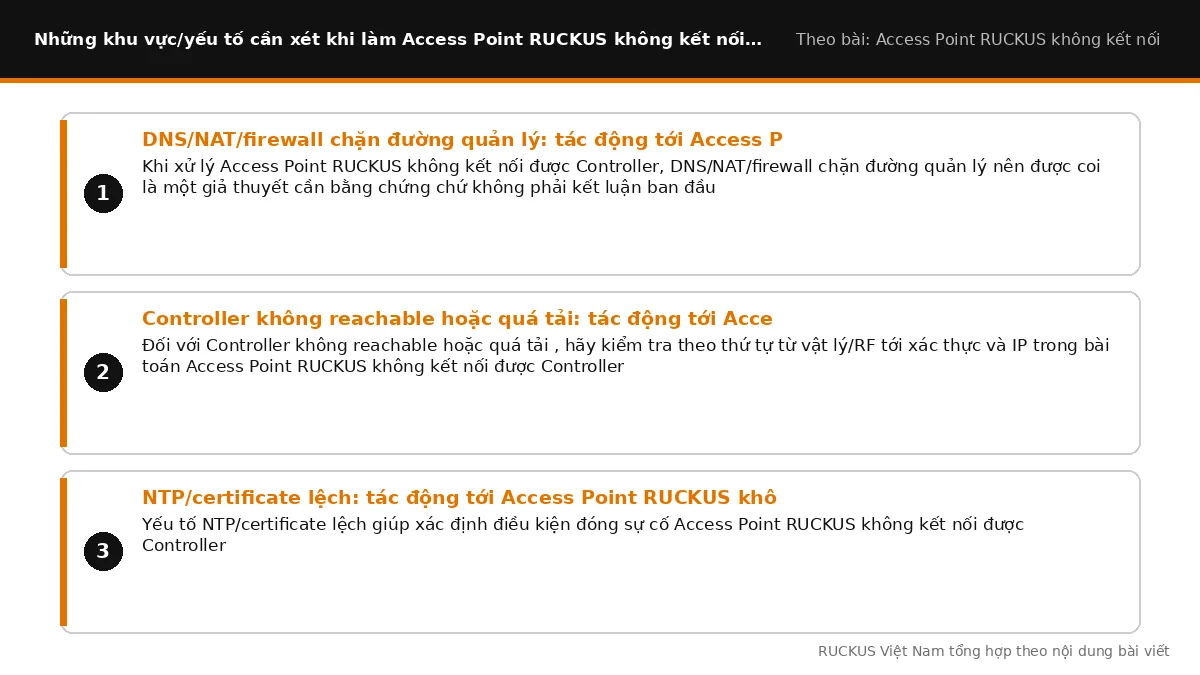This screenshot has width=1200, height=675.
Task: Click the 'NTP/certificate lệch' heading
Action: [x=459, y=498]
